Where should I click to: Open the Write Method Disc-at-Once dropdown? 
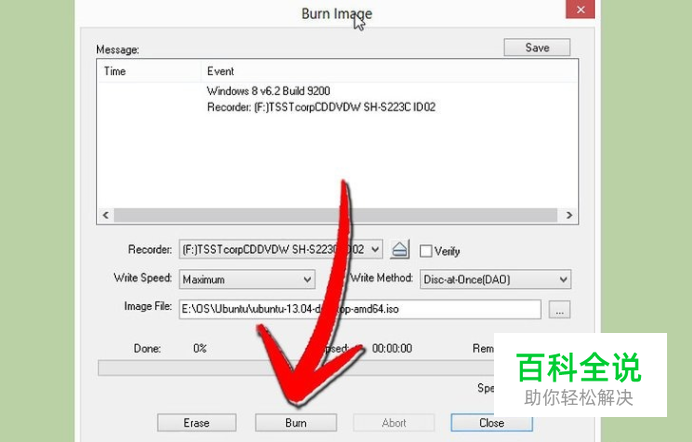coord(495,280)
